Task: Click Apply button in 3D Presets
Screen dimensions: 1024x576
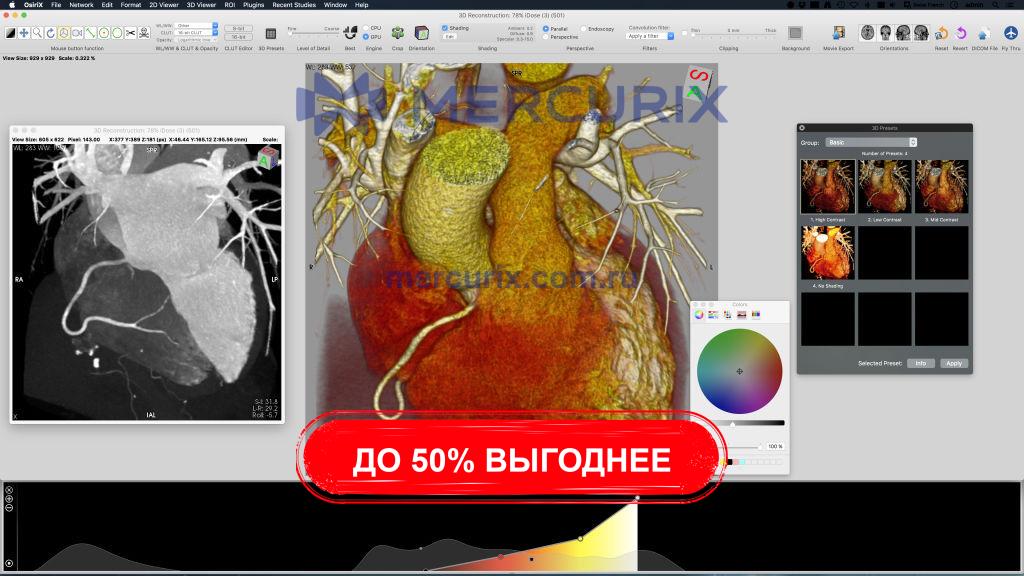Action: tap(953, 363)
